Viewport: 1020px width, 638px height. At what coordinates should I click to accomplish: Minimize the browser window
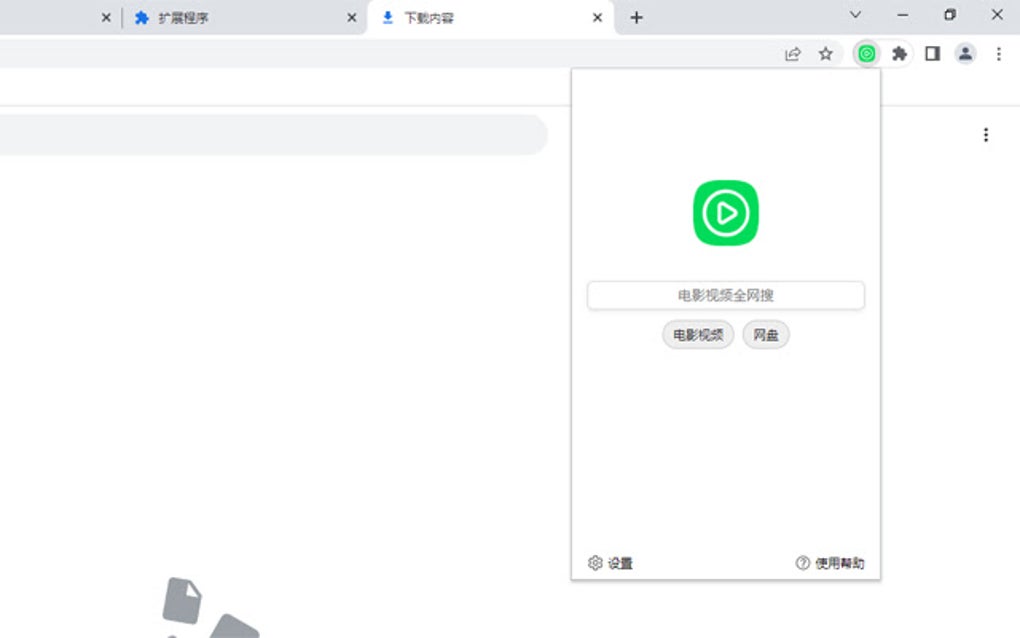coord(902,15)
